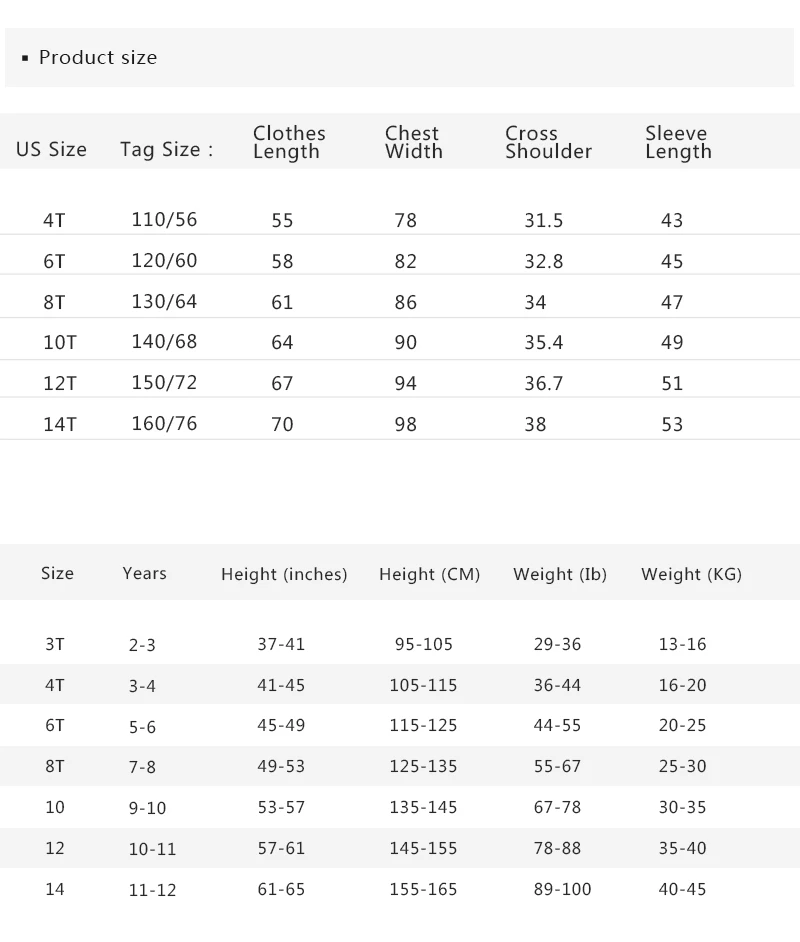Select the 3T row in age table
The image size is (800, 942).
(x=400, y=644)
